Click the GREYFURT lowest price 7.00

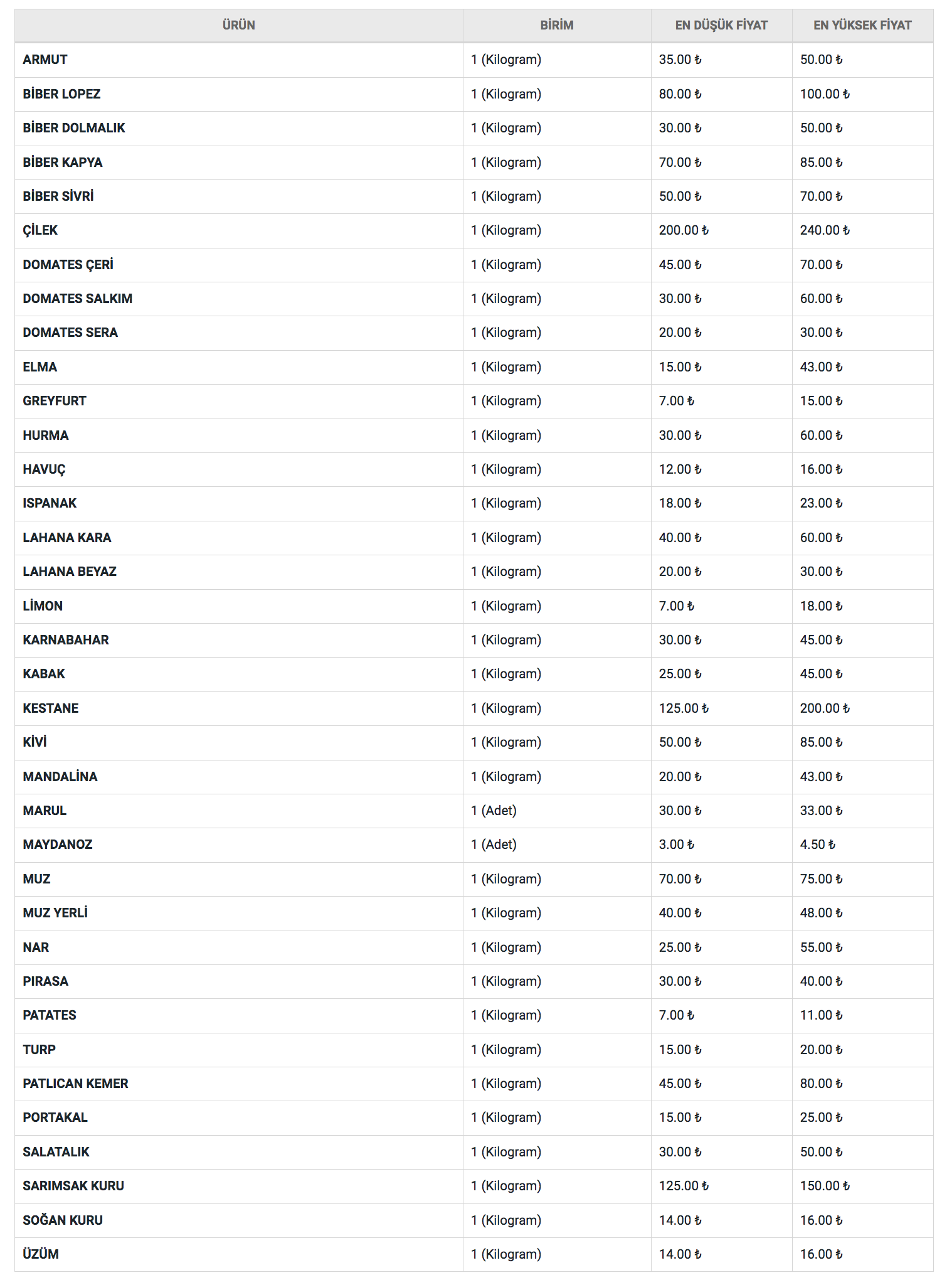click(676, 401)
